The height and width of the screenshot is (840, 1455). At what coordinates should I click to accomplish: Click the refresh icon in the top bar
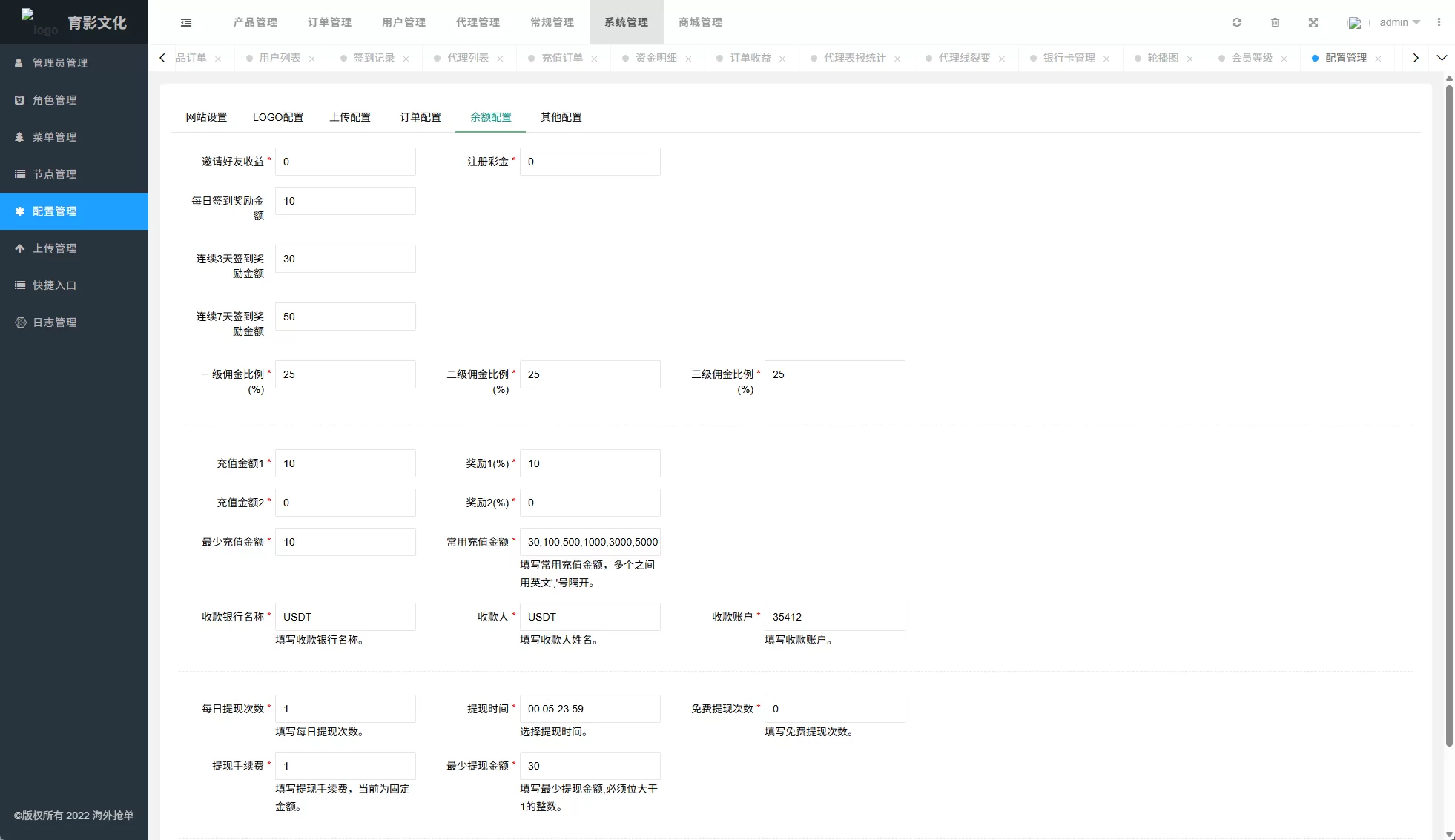click(x=1237, y=22)
